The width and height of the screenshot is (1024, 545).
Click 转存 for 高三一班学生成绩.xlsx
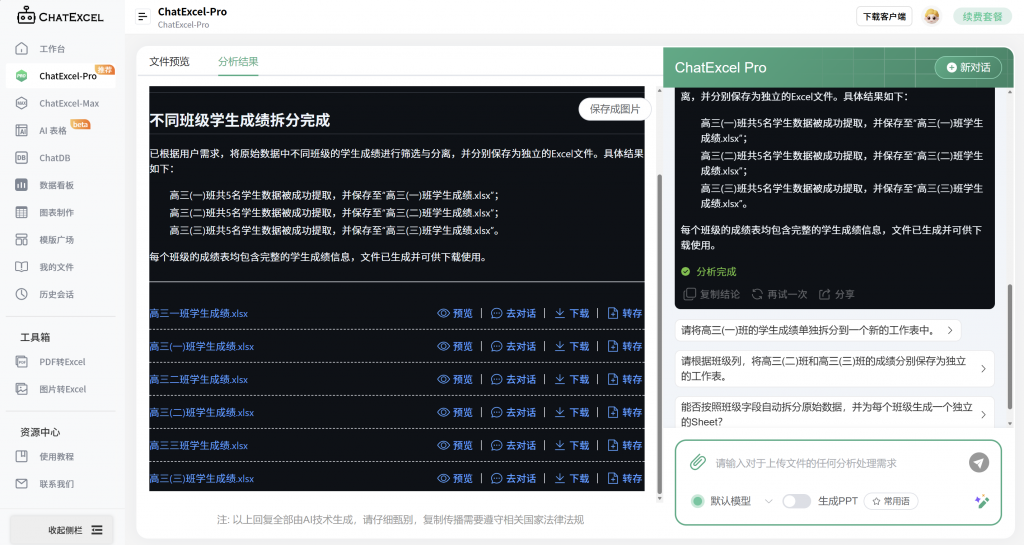click(x=624, y=313)
